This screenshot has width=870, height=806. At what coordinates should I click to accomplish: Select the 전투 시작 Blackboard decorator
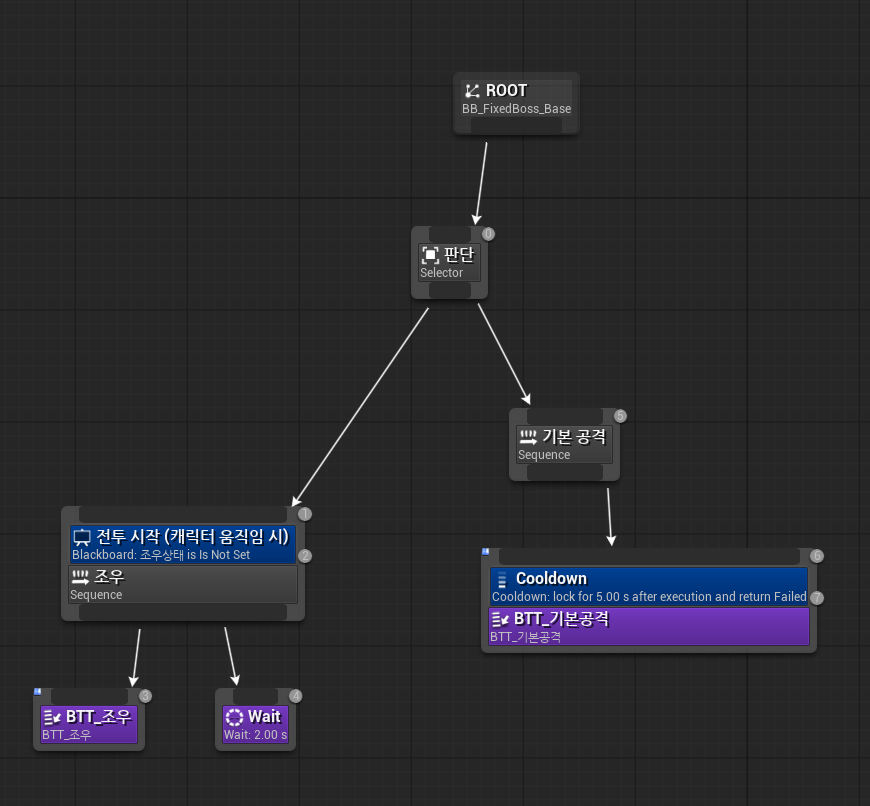click(183, 544)
